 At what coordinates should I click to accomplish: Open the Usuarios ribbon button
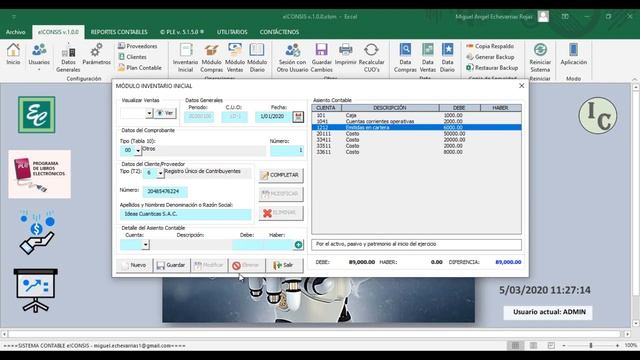pyautogui.click(x=39, y=56)
